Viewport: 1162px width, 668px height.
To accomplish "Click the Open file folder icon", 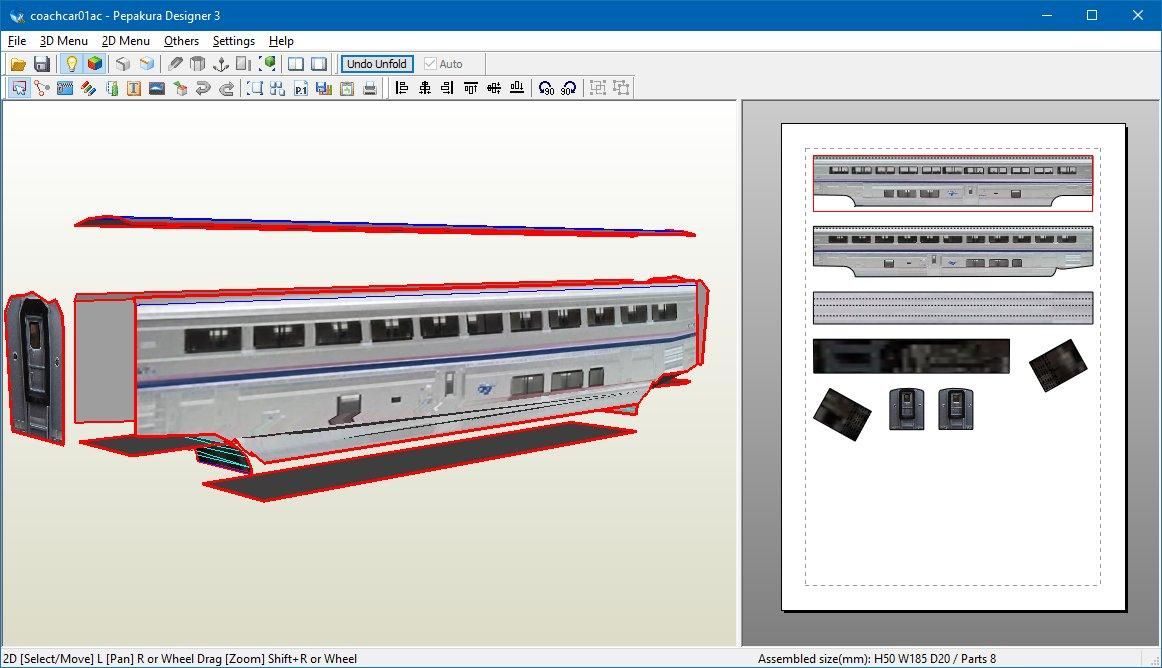I will [x=18, y=64].
